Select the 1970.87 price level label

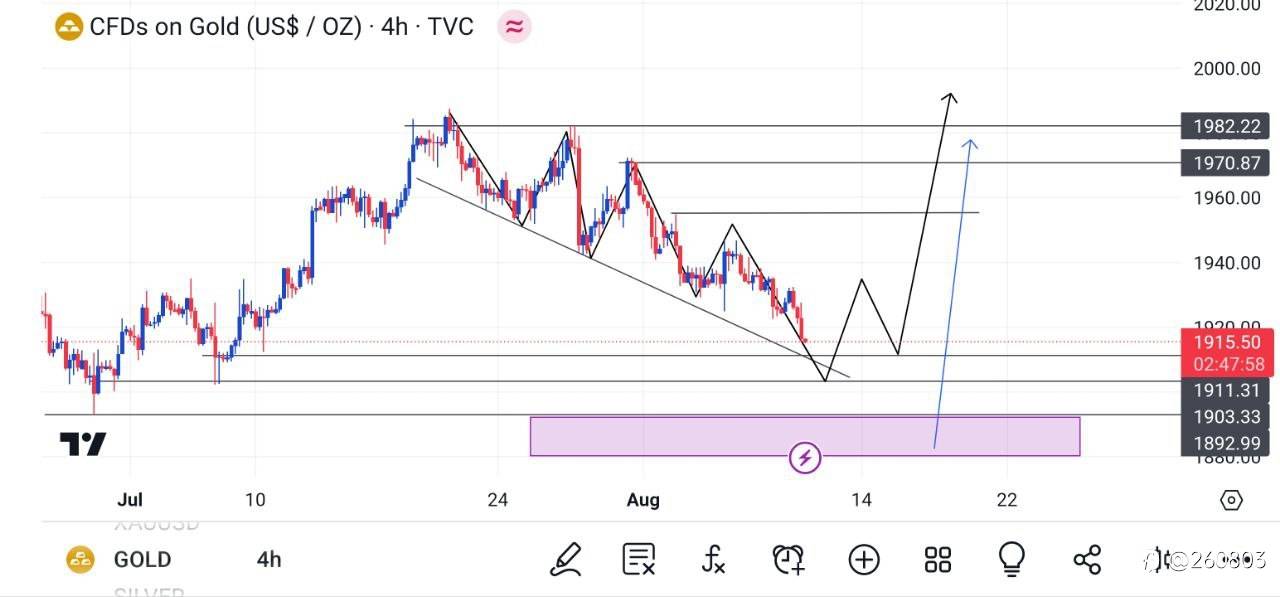pos(1225,162)
